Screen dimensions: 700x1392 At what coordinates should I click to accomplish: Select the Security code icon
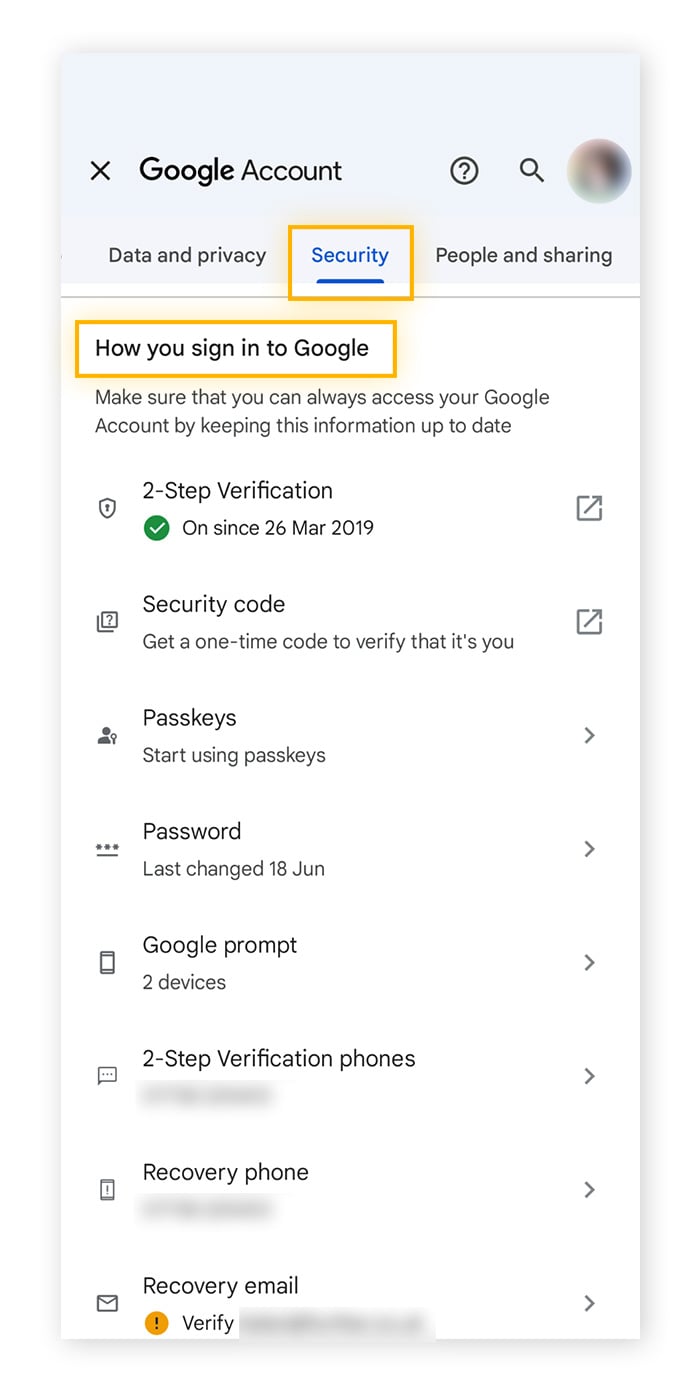[x=107, y=621]
